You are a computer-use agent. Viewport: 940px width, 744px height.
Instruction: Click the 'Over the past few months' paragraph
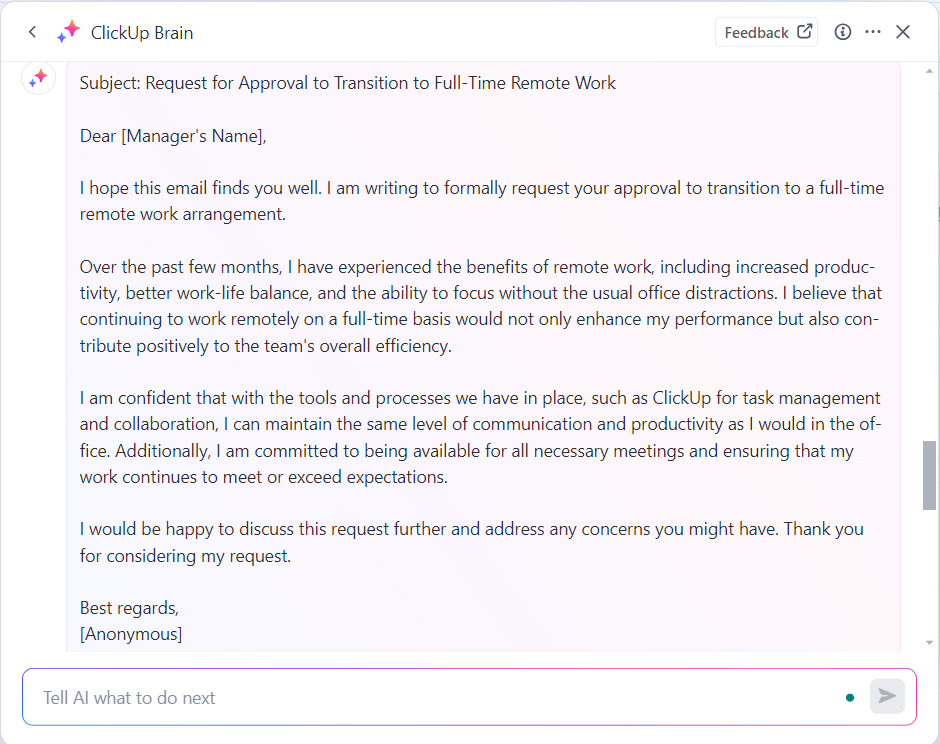click(478, 307)
